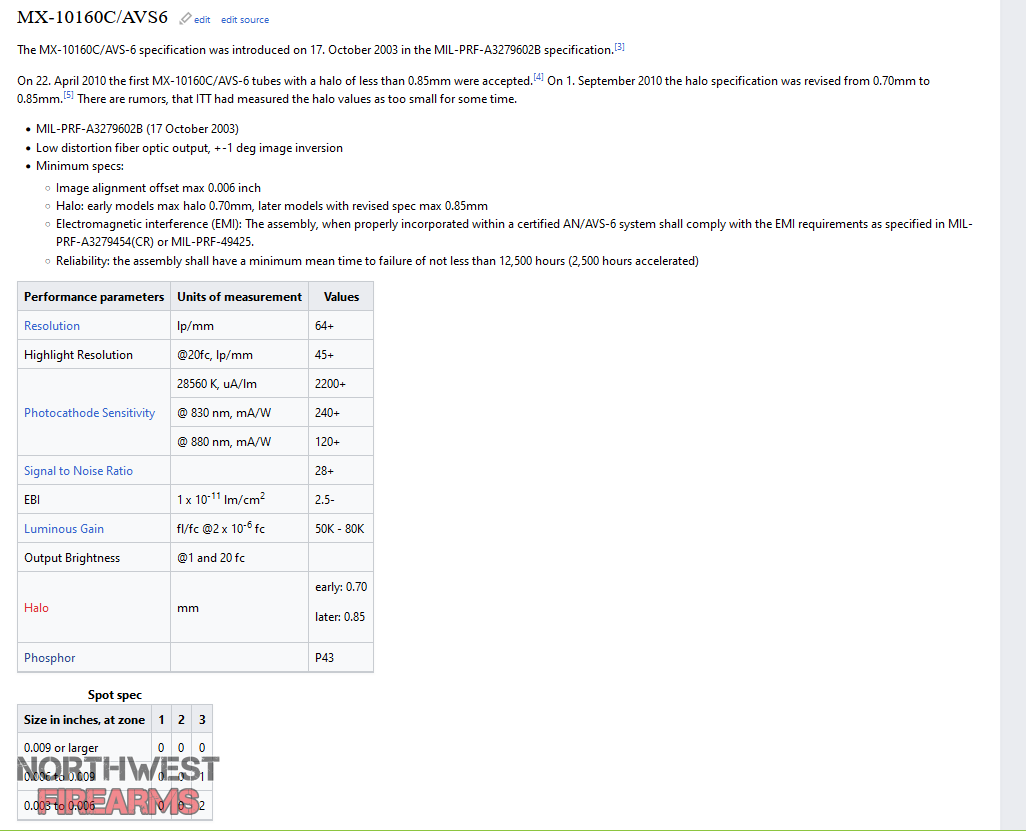Open the Photocathode Sensitivity link

click(x=90, y=412)
